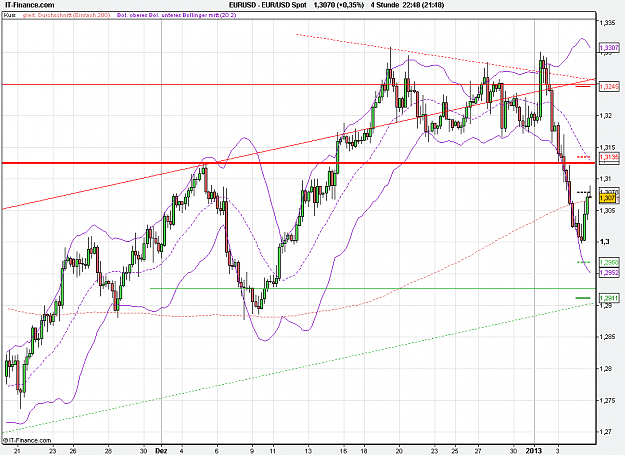The width and height of the screenshot is (625, 455).
Task: Click the 1,275 price axis label
Action: 608,400
